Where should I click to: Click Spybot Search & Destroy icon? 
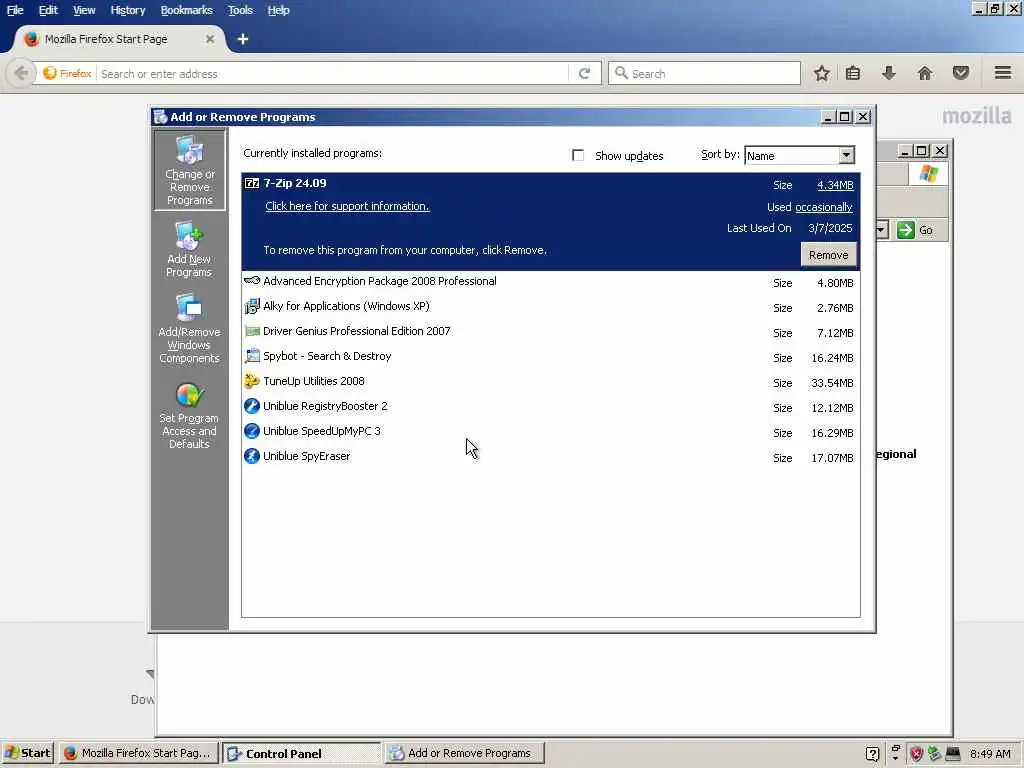[252, 357]
